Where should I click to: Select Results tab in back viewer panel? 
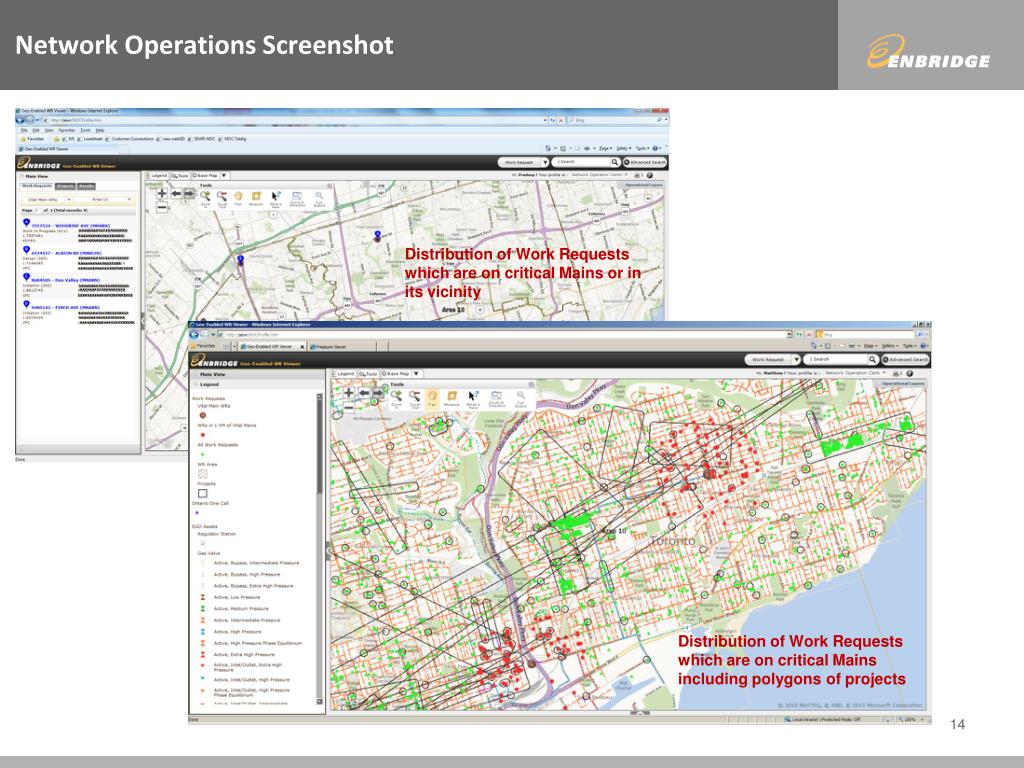[87, 186]
